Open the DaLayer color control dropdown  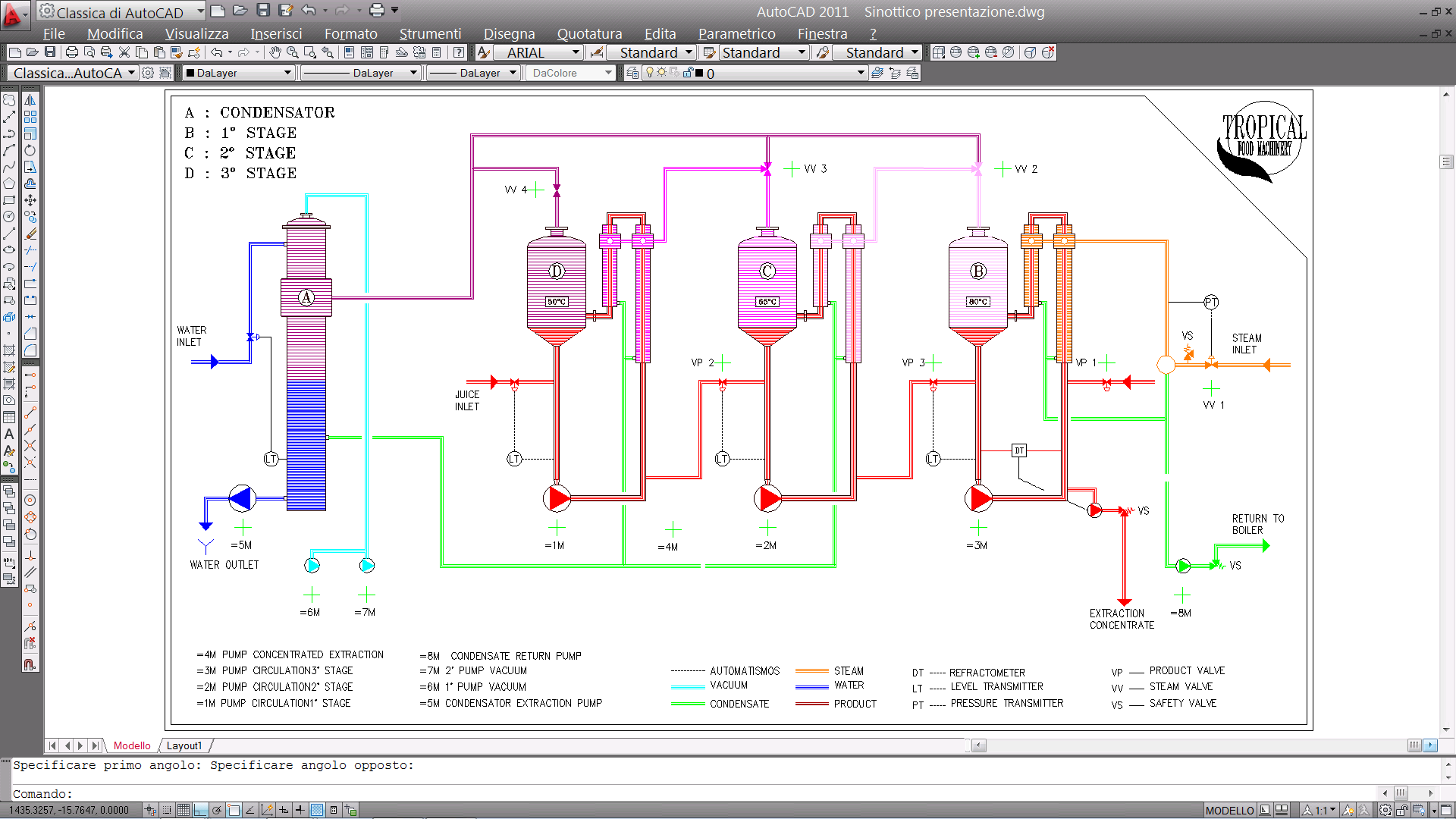click(x=238, y=73)
